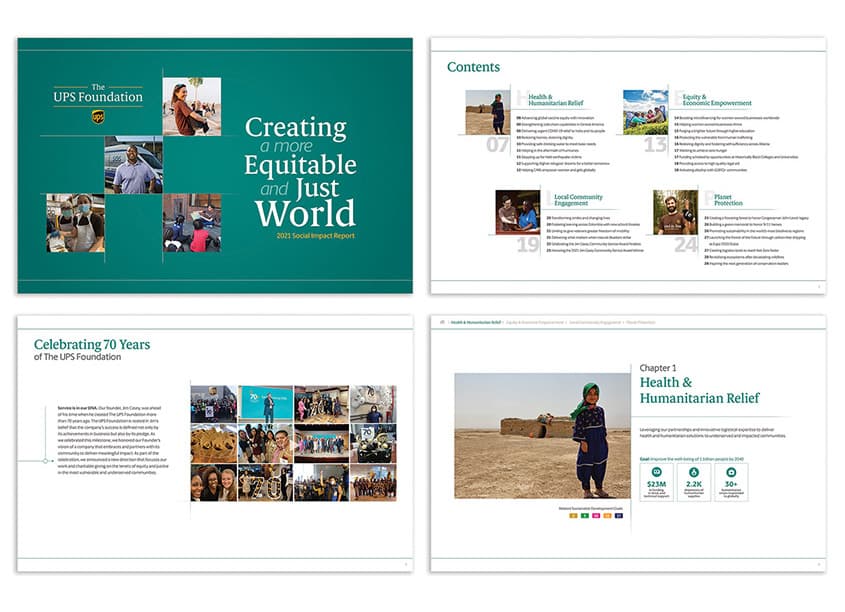Click the icon above the $23M stat

point(656,472)
